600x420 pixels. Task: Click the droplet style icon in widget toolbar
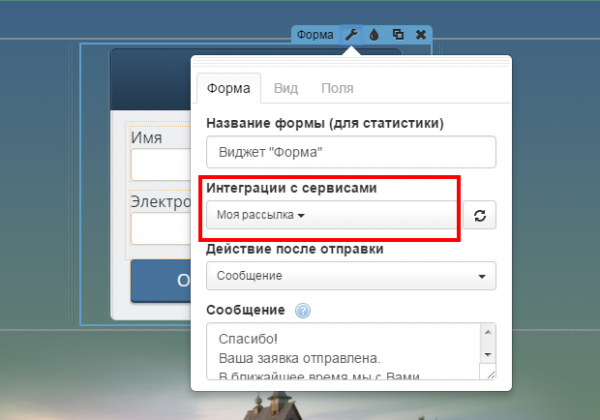(374, 34)
